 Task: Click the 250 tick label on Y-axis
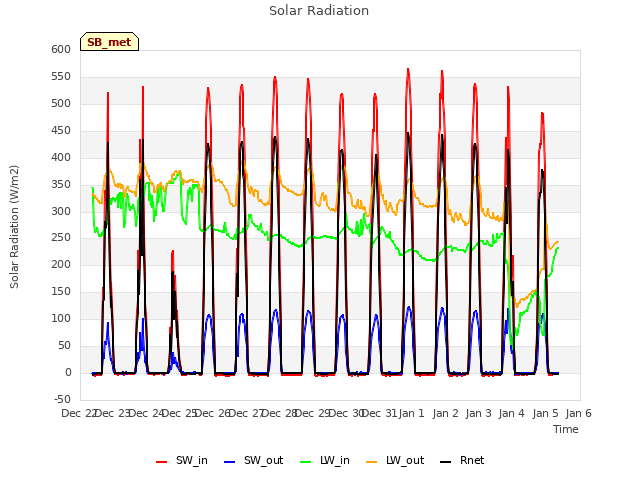pyautogui.click(x=61, y=238)
